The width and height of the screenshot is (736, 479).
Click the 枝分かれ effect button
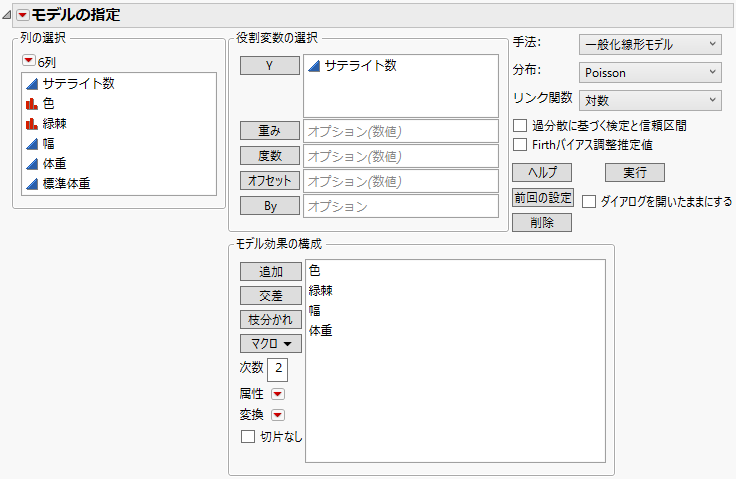270,320
